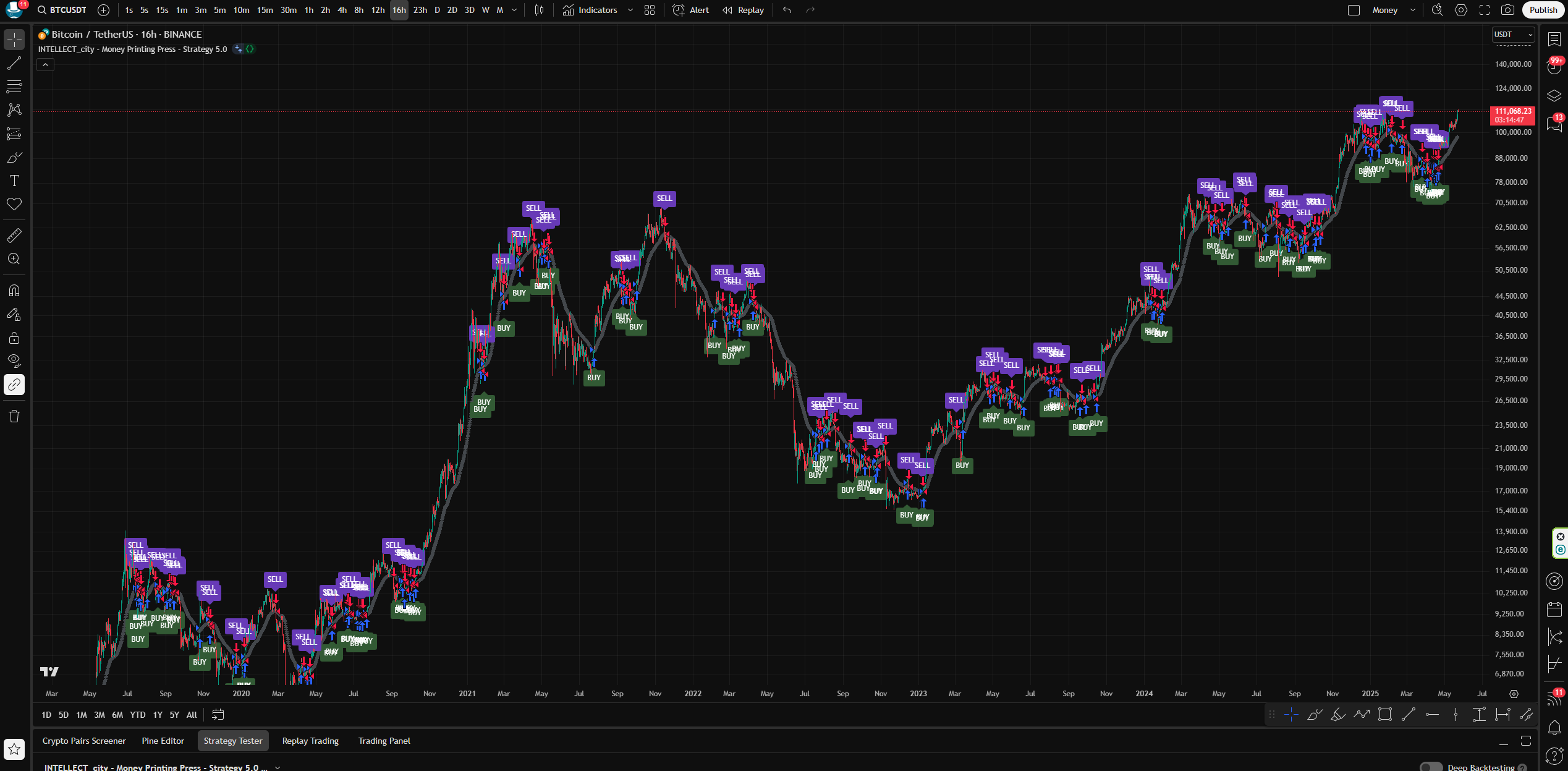The height and width of the screenshot is (771, 1568).
Task: Open the Alert creation dialog
Action: pos(691,10)
